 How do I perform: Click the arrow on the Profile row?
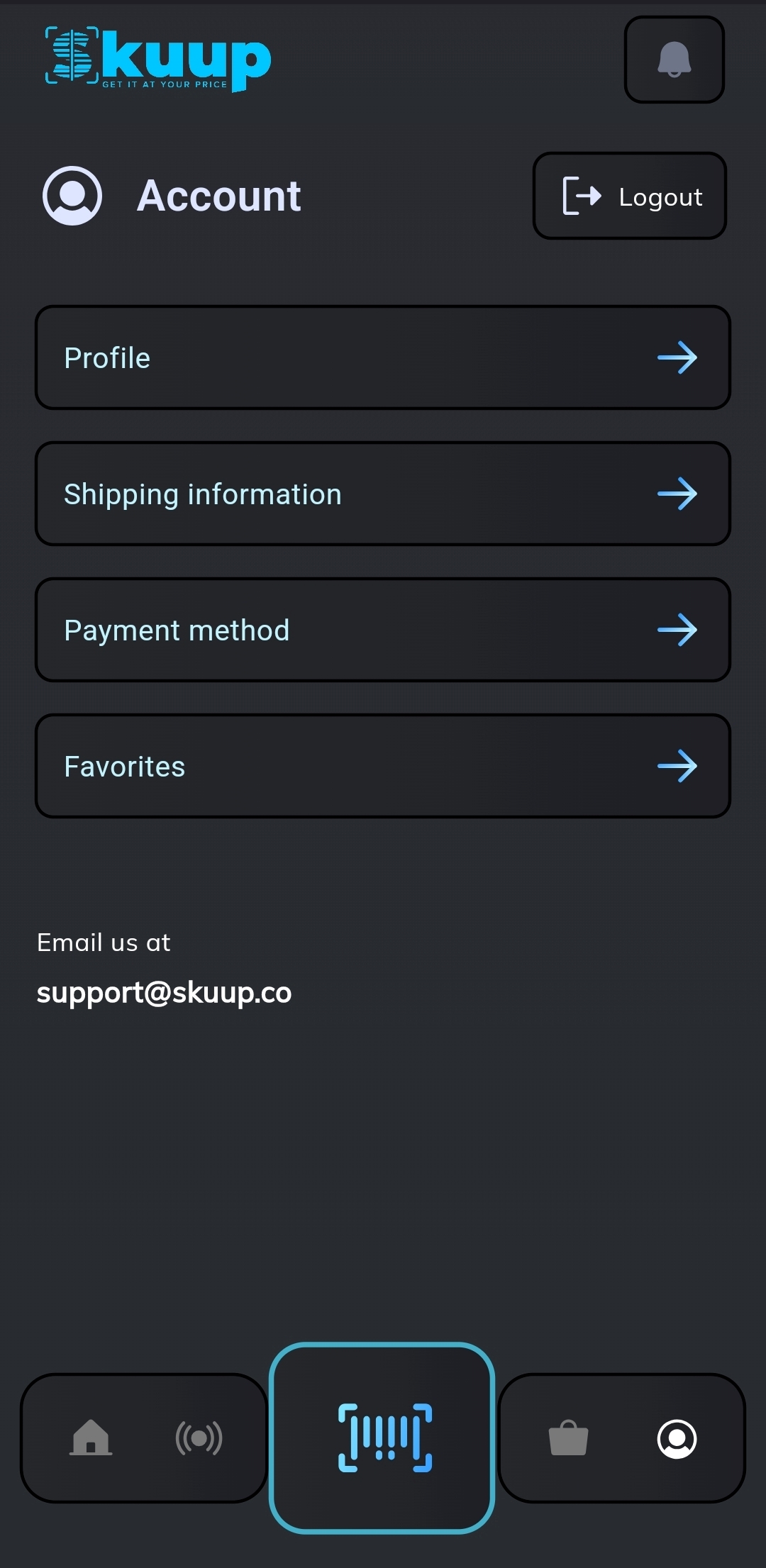coord(677,358)
